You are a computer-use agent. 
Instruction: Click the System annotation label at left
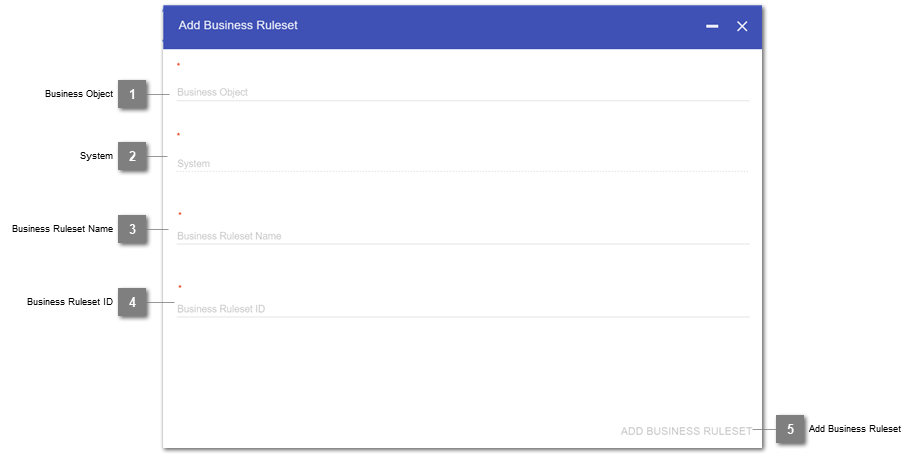(97, 156)
